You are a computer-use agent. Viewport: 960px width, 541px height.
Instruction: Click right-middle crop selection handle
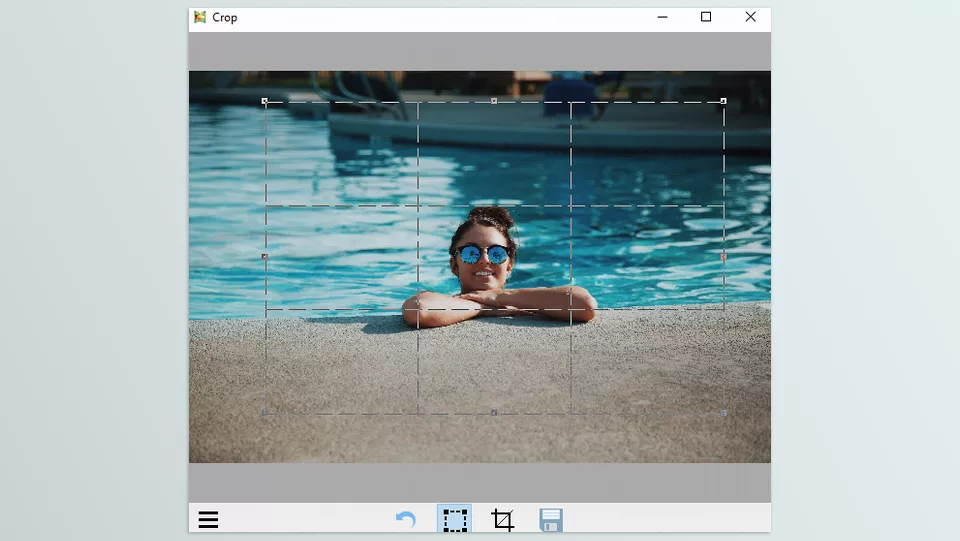pos(724,257)
